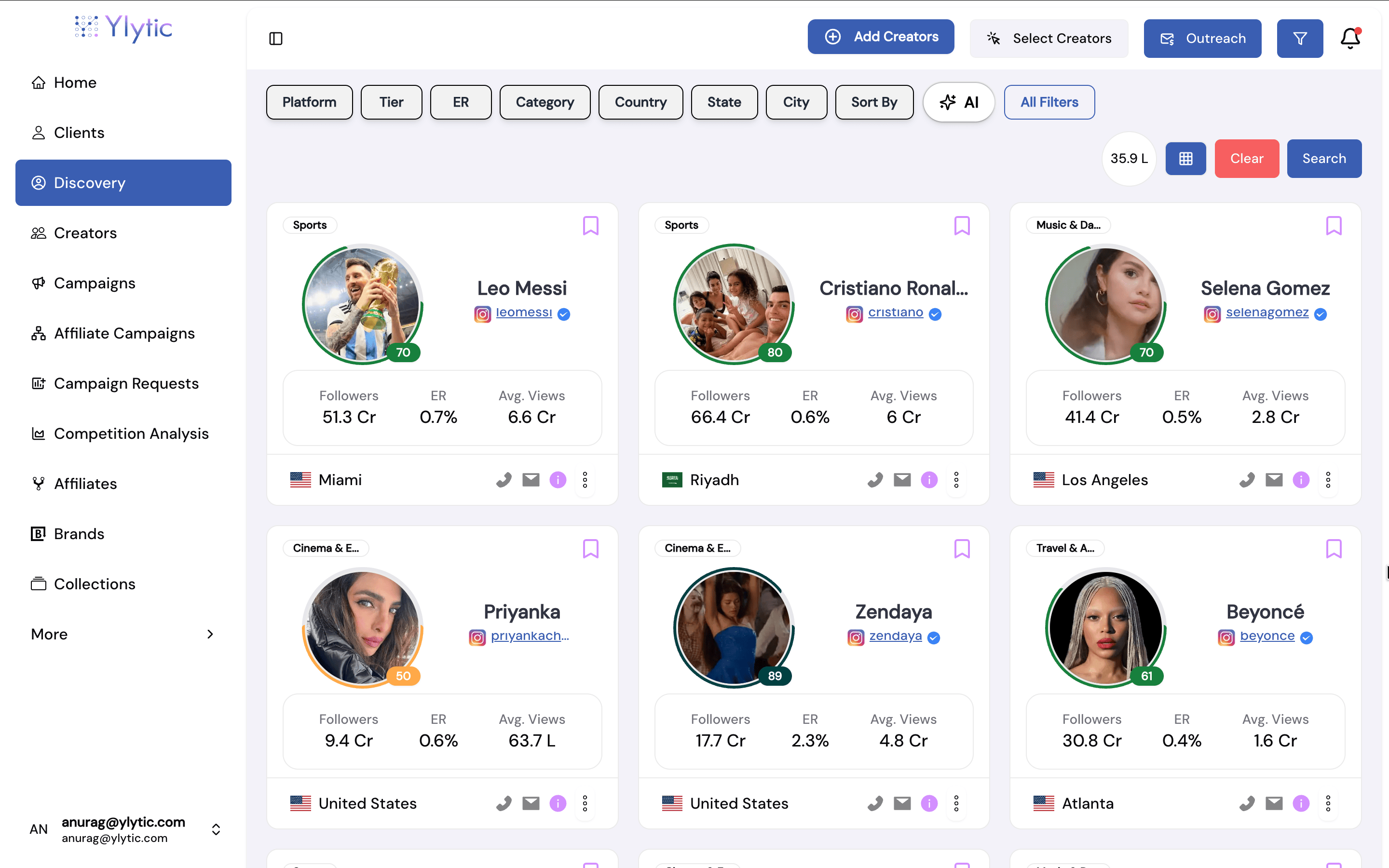The image size is (1389, 868).
Task: Click envelope icon on Selena Gomez card
Action: [1274, 480]
